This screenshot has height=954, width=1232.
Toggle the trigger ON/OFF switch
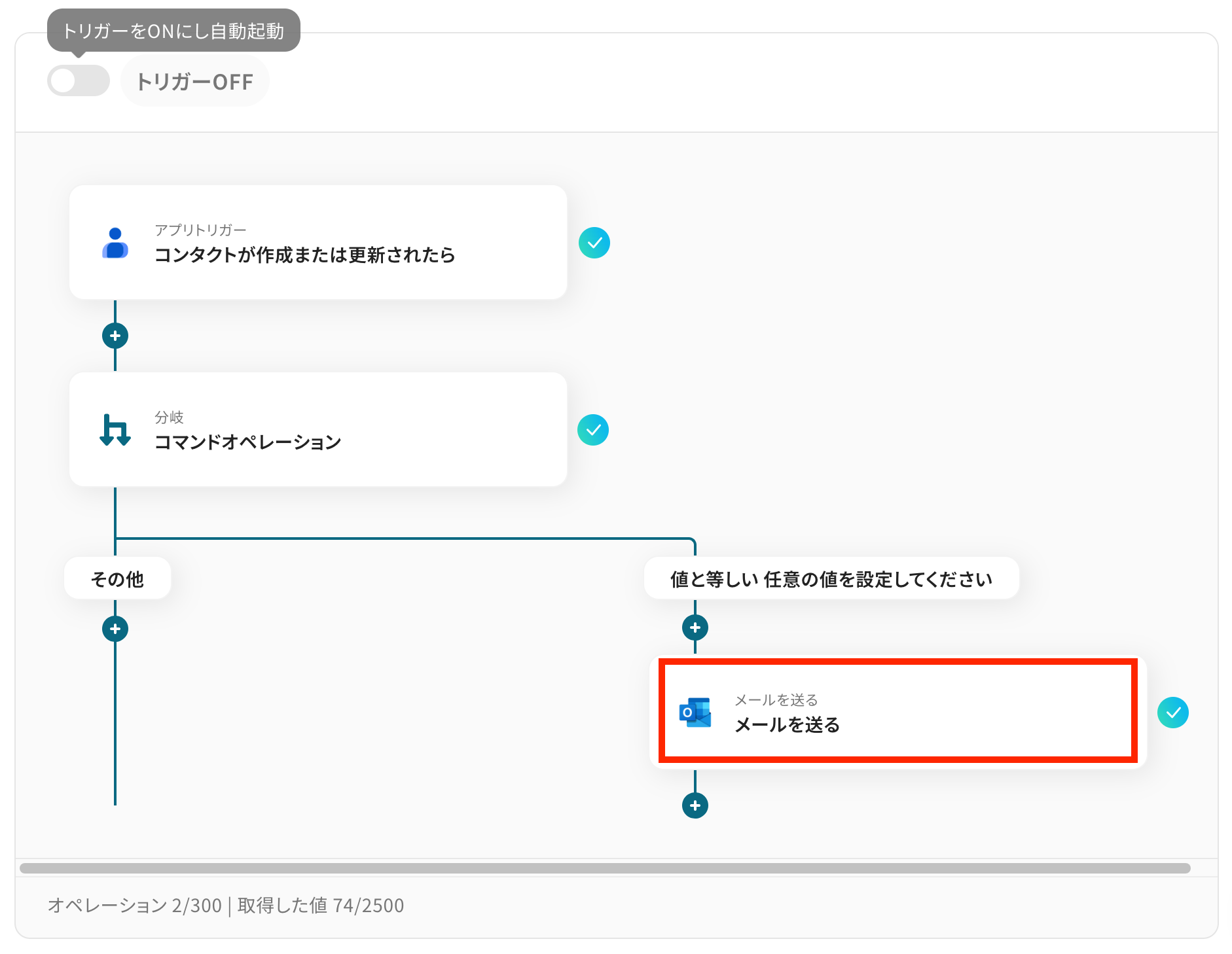[79, 81]
